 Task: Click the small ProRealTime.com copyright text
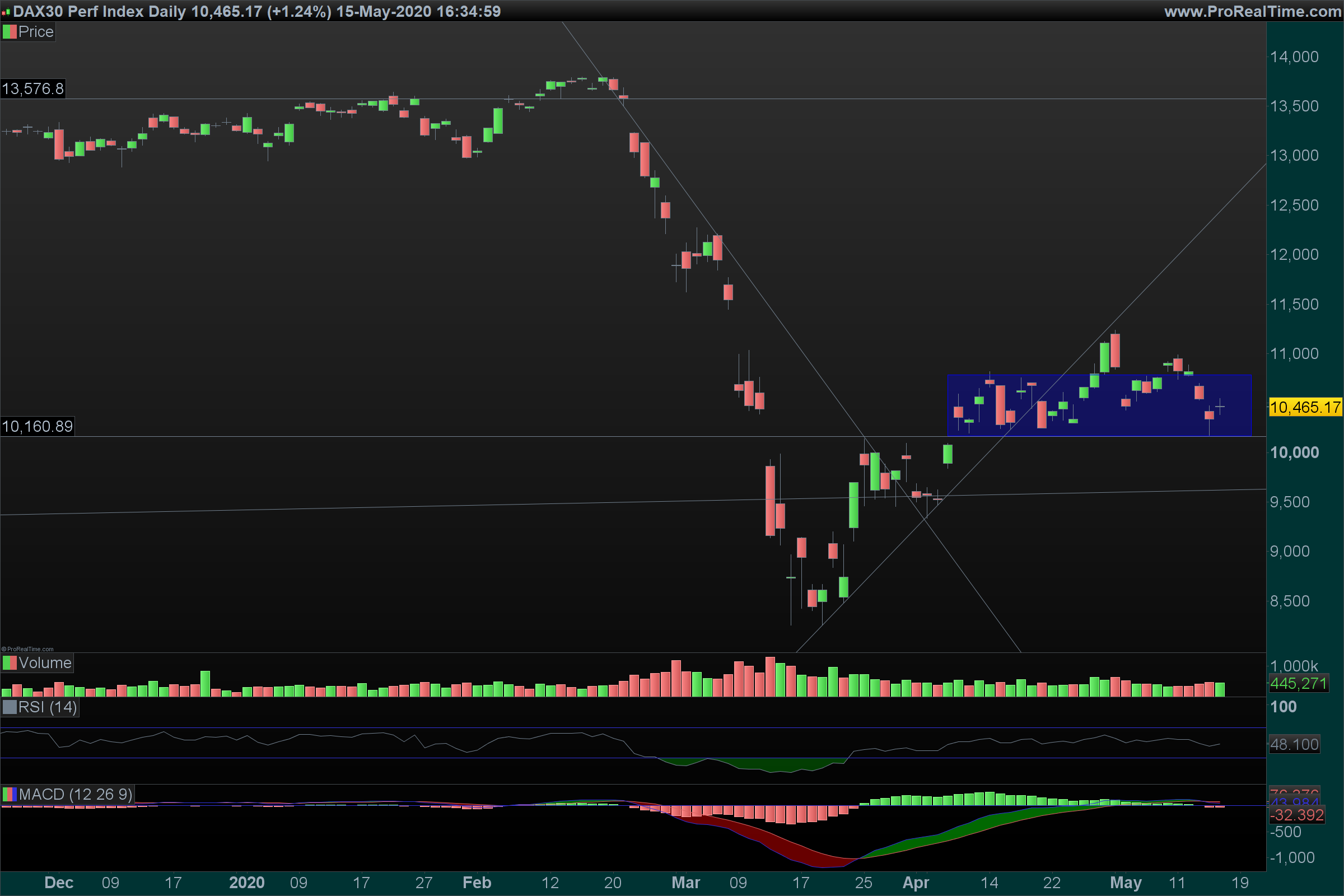tap(27, 649)
